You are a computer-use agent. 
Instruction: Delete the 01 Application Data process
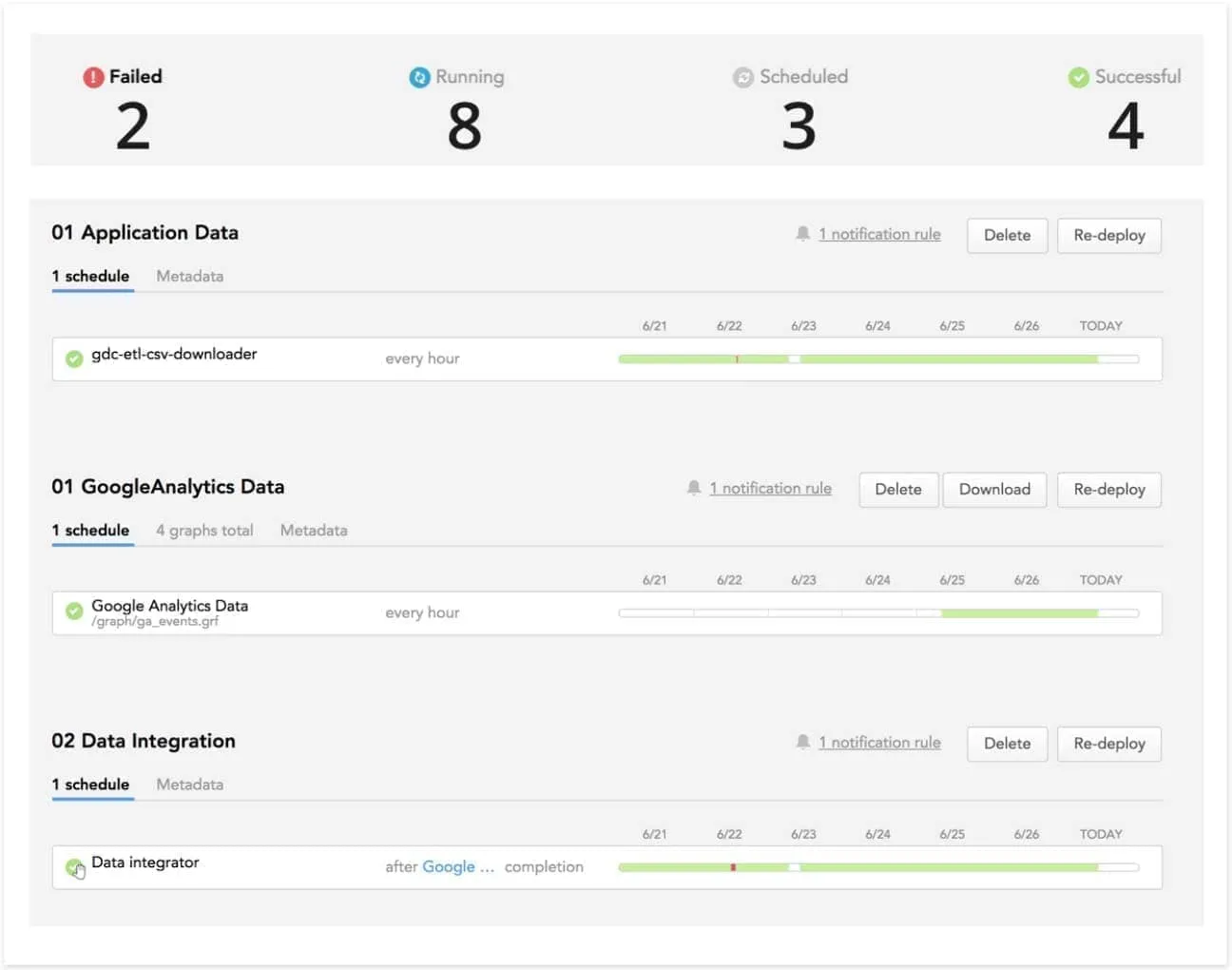(1007, 235)
